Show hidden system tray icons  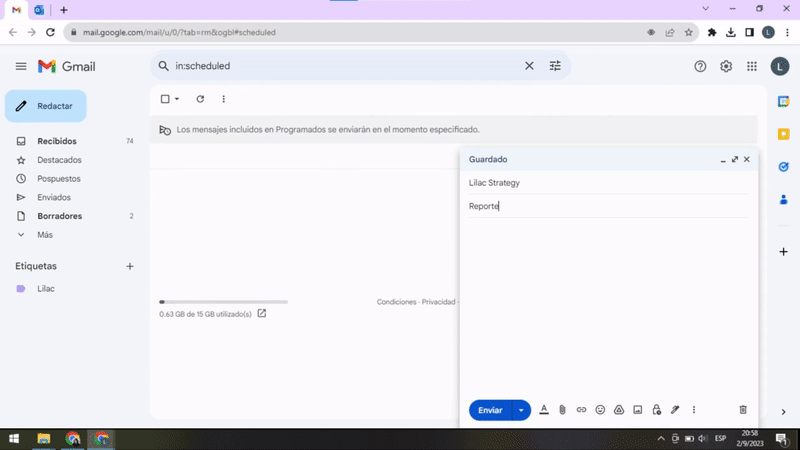point(661,439)
